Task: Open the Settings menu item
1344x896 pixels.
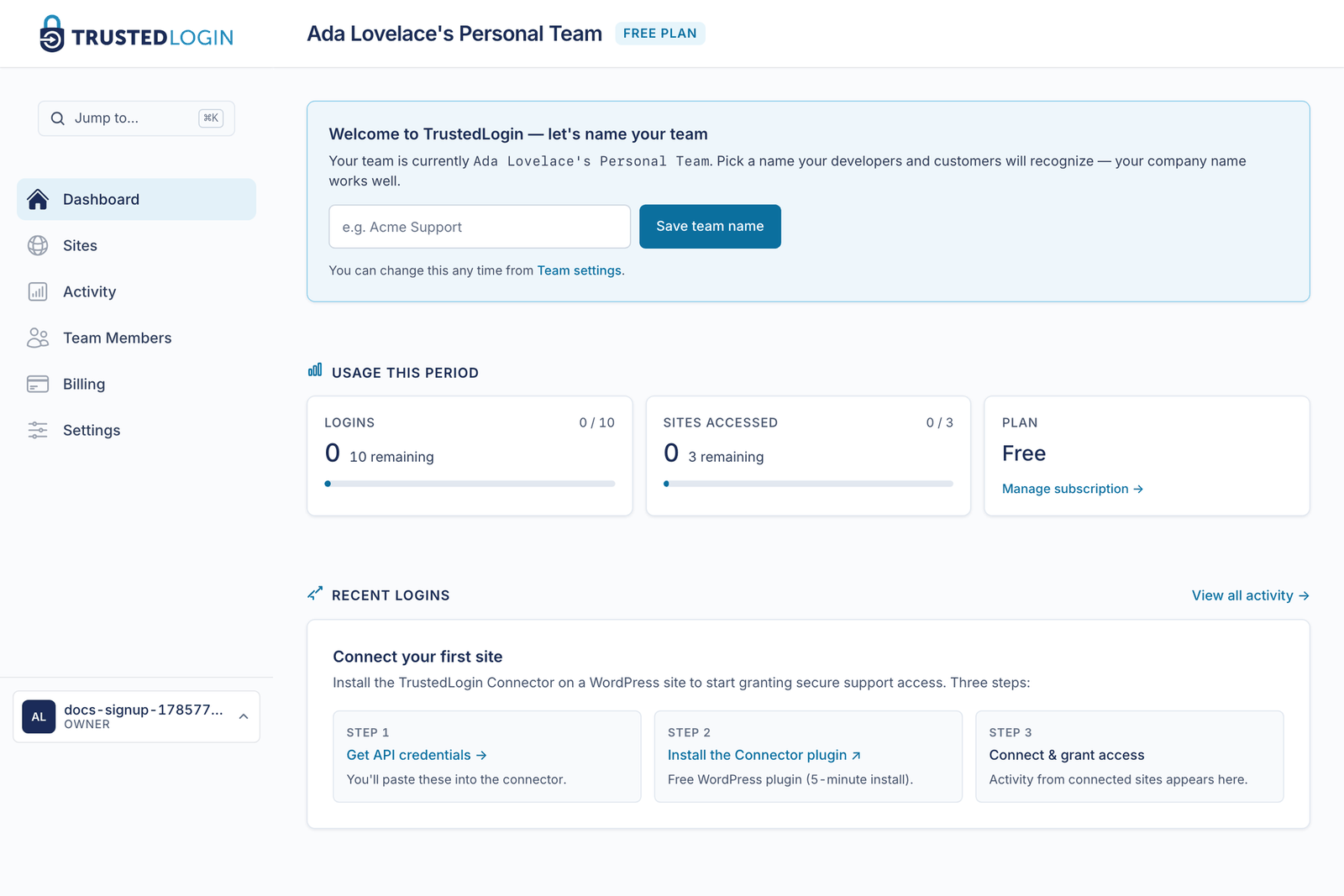Action: tap(136, 430)
